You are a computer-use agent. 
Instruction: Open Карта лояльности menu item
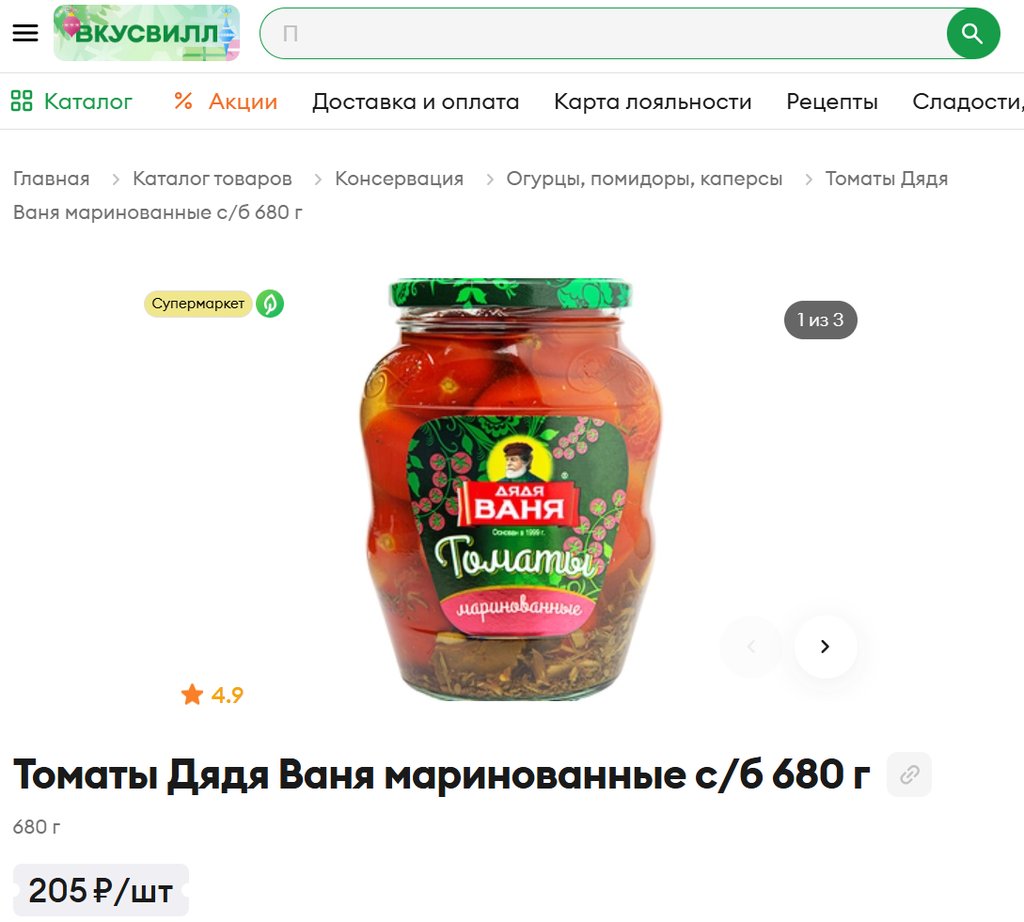click(652, 101)
